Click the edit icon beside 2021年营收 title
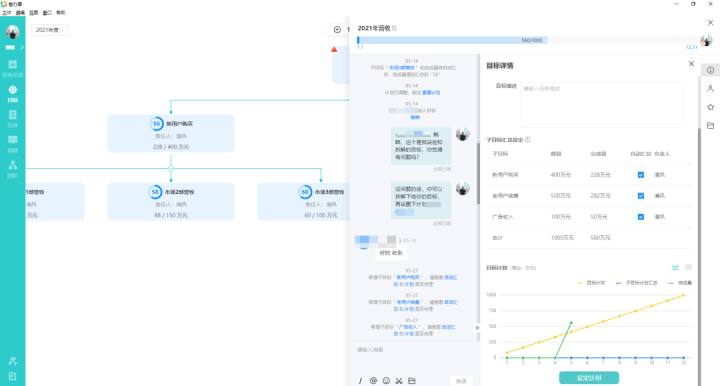The image size is (720, 386). click(394, 28)
